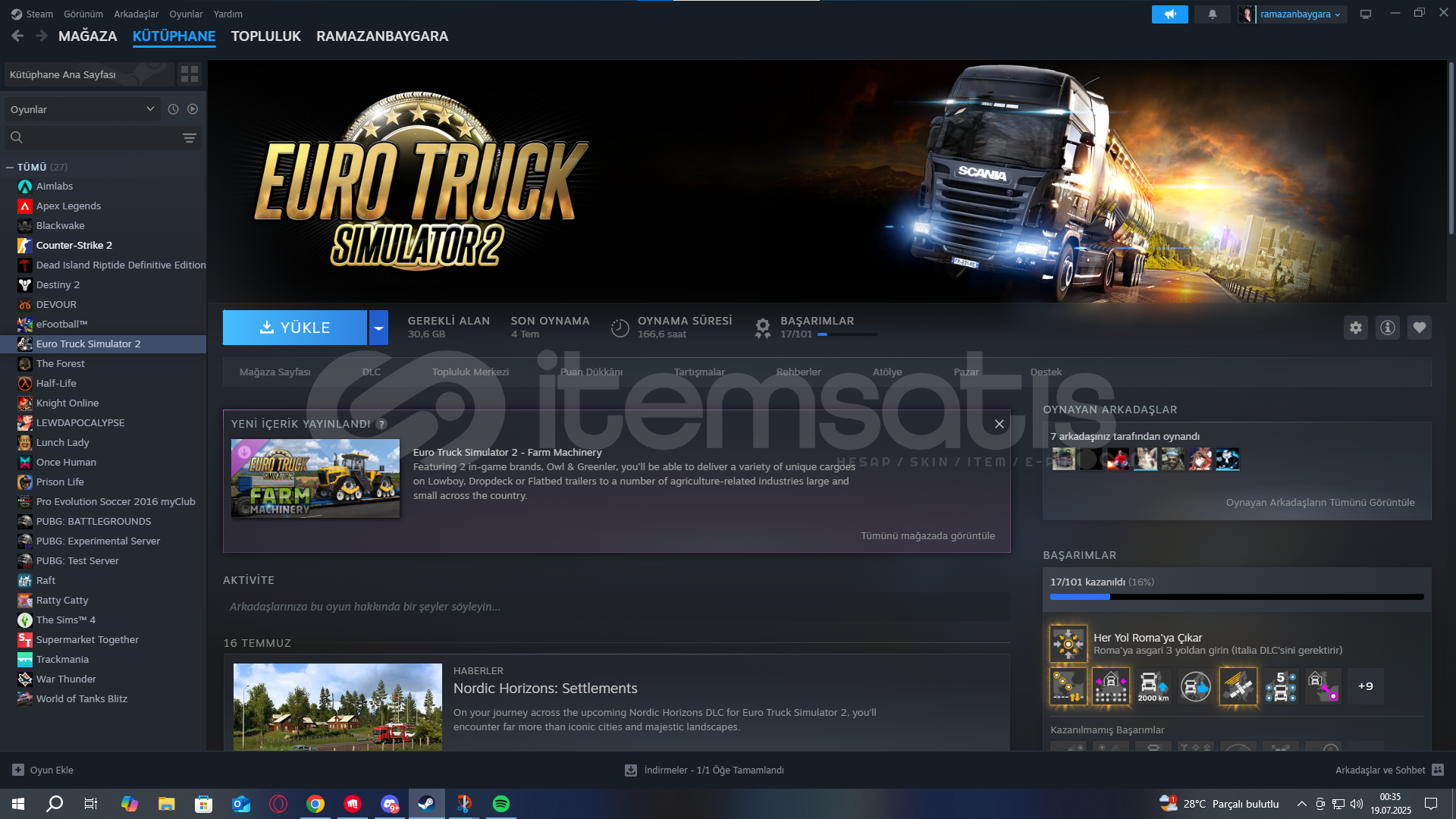Open the Yardım menu
Screen dimensions: 1456x819
tap(228, 14)
